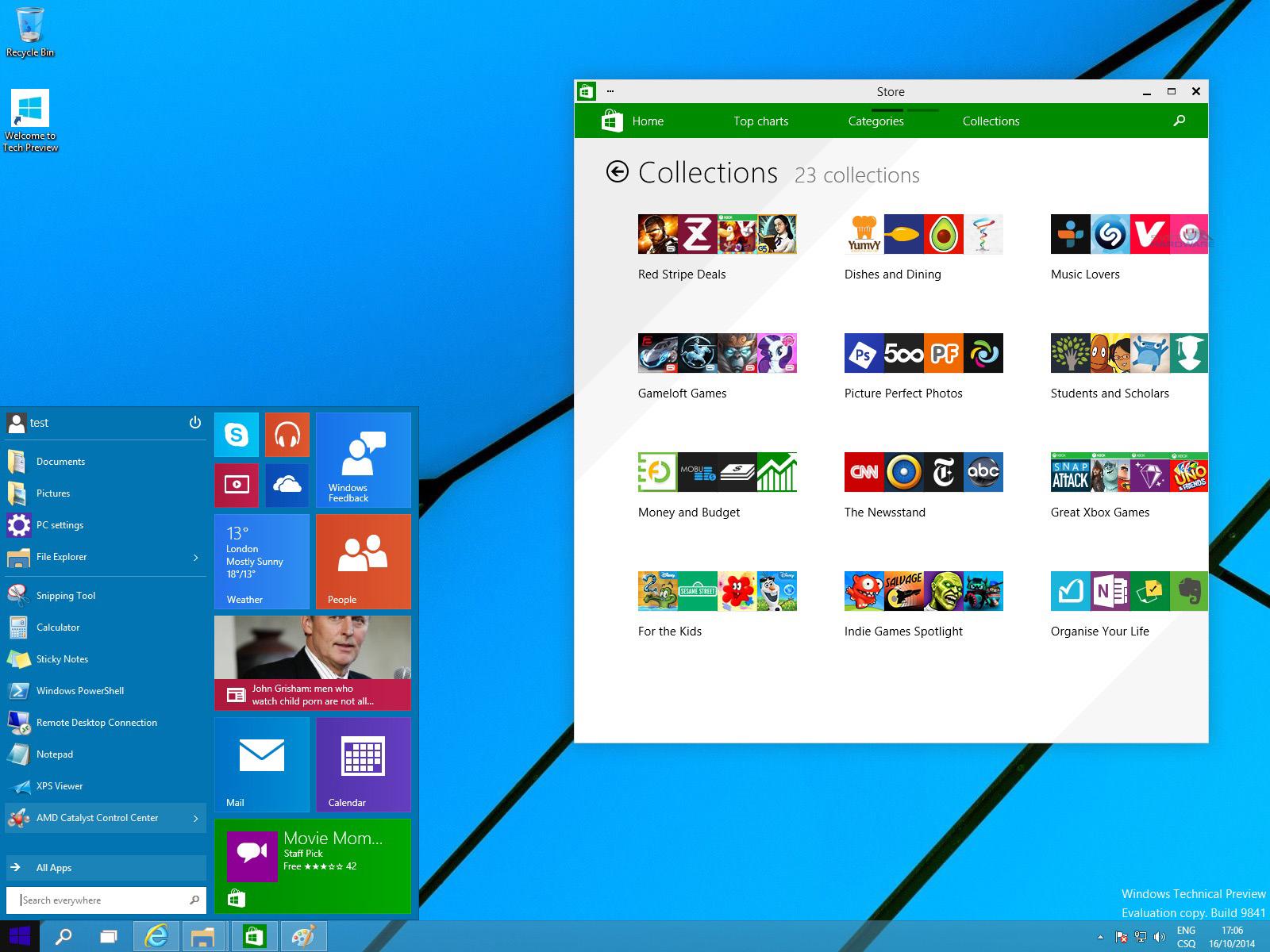This screenshot has width=1270, height=952.
Task: Launch Internet Explorer from the taskbar
Action: click(156, 936)
